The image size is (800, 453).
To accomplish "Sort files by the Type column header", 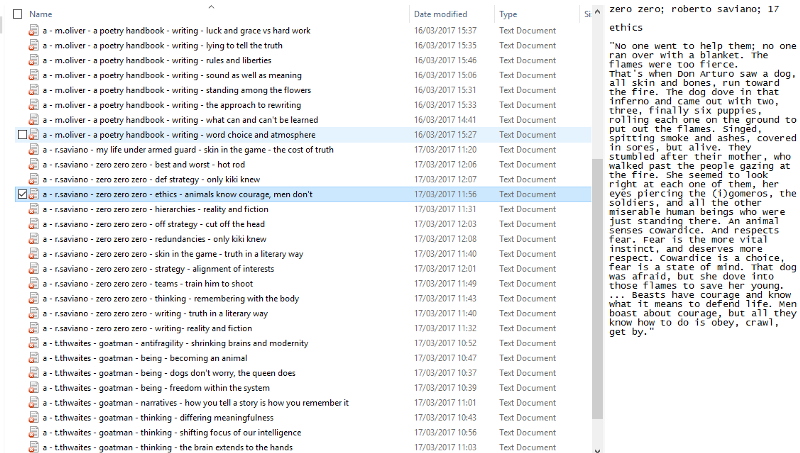I will [509, 14].
